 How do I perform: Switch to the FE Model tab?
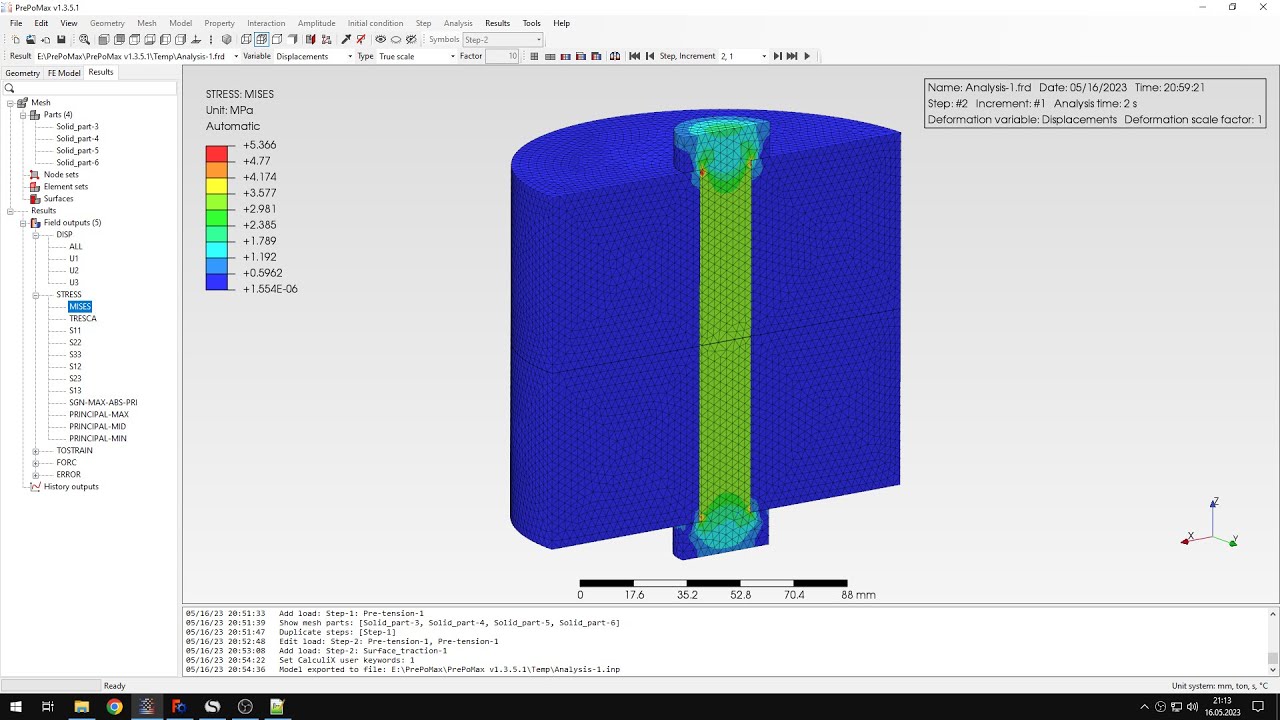pyautogui.click(x=64, y=73)
